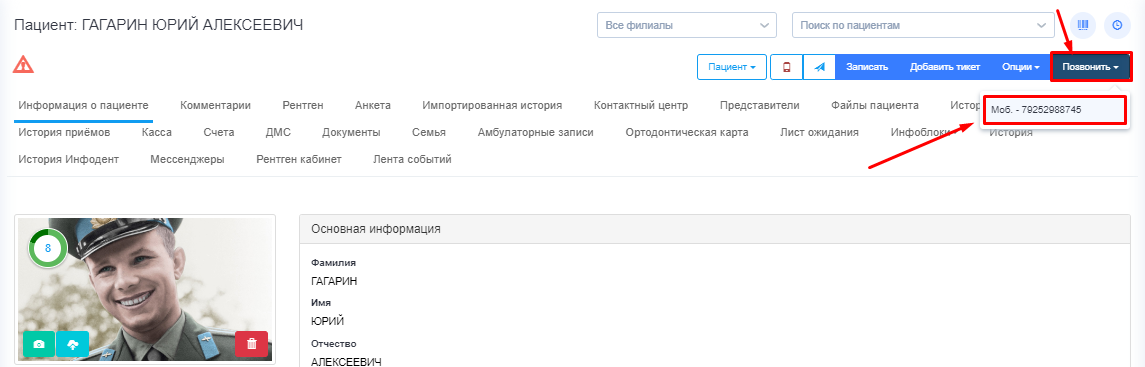The image size is (1145, 367).
Task: Open the clock history icon
Action: coord(1117,25)
